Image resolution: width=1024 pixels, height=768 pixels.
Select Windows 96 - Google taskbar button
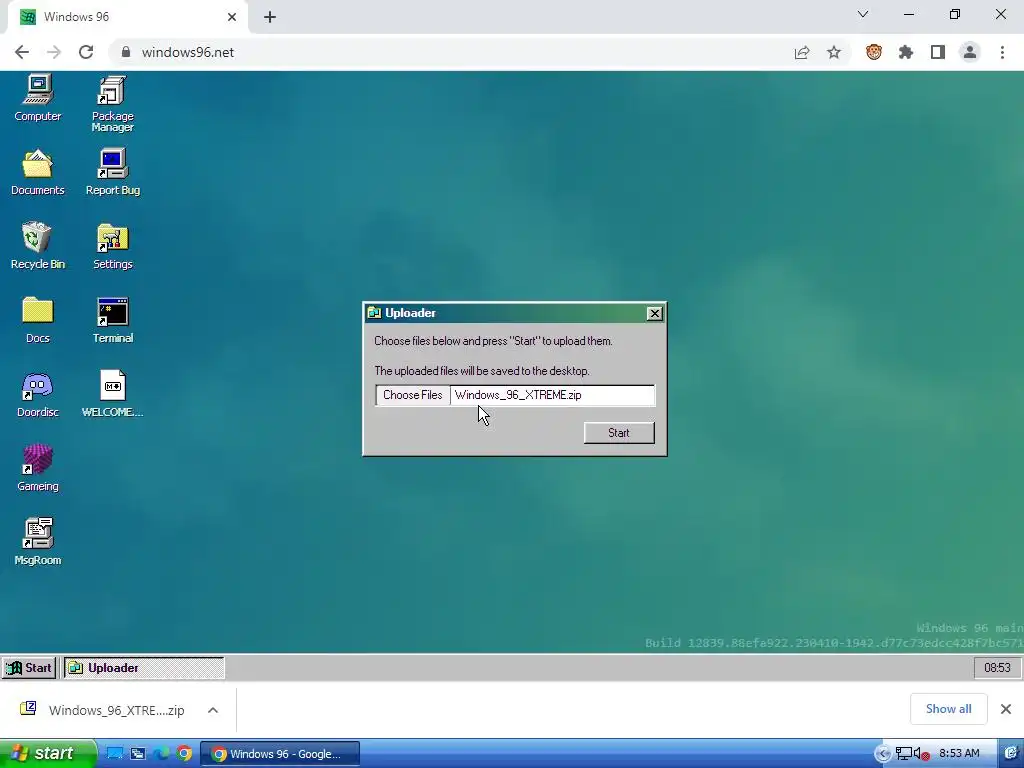click(280, 754)
